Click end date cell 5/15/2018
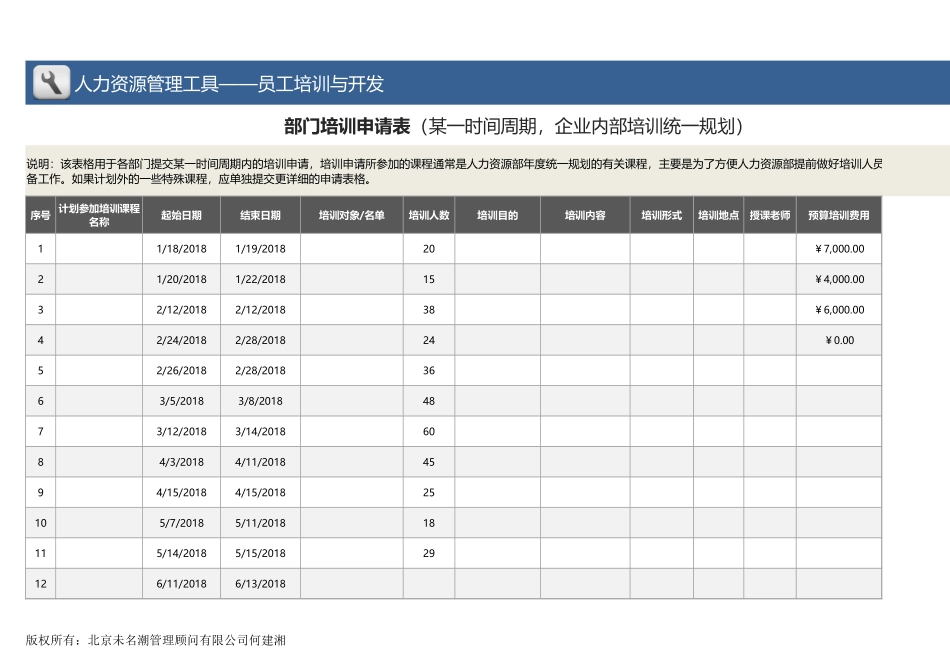 pyautogui.click(x=261, y=553)
